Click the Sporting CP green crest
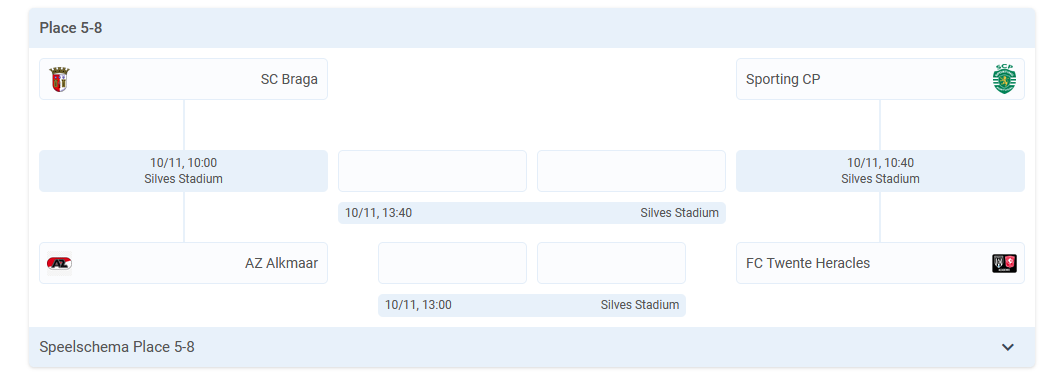The image size is (1053, 380). click(1004, 79)
